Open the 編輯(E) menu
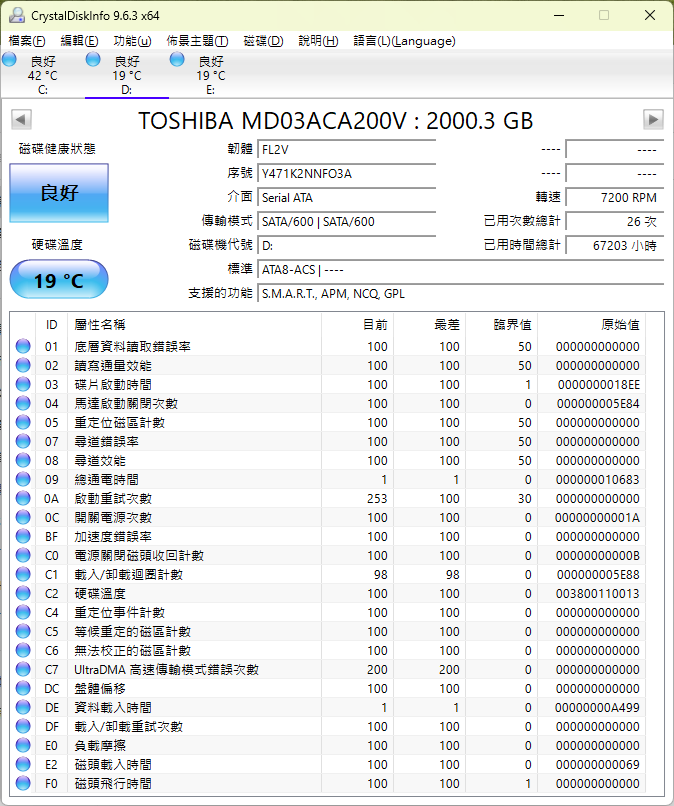This screenshot has height=806, width=674. click(x=79, y=41)
